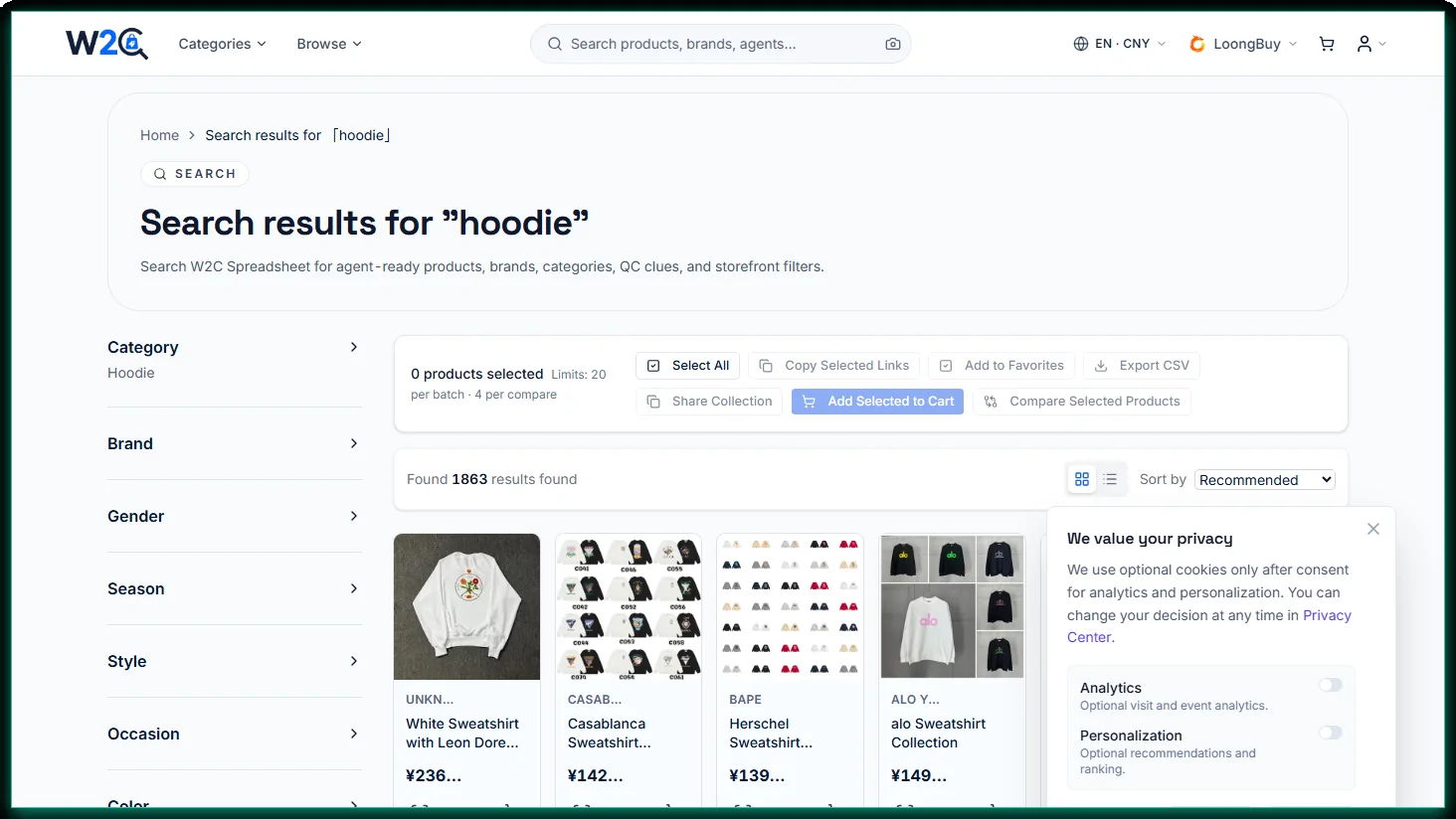1456x819 pixels.
Task: Open White Sweatshirt product thumbnail
Action: pos(466,606)
